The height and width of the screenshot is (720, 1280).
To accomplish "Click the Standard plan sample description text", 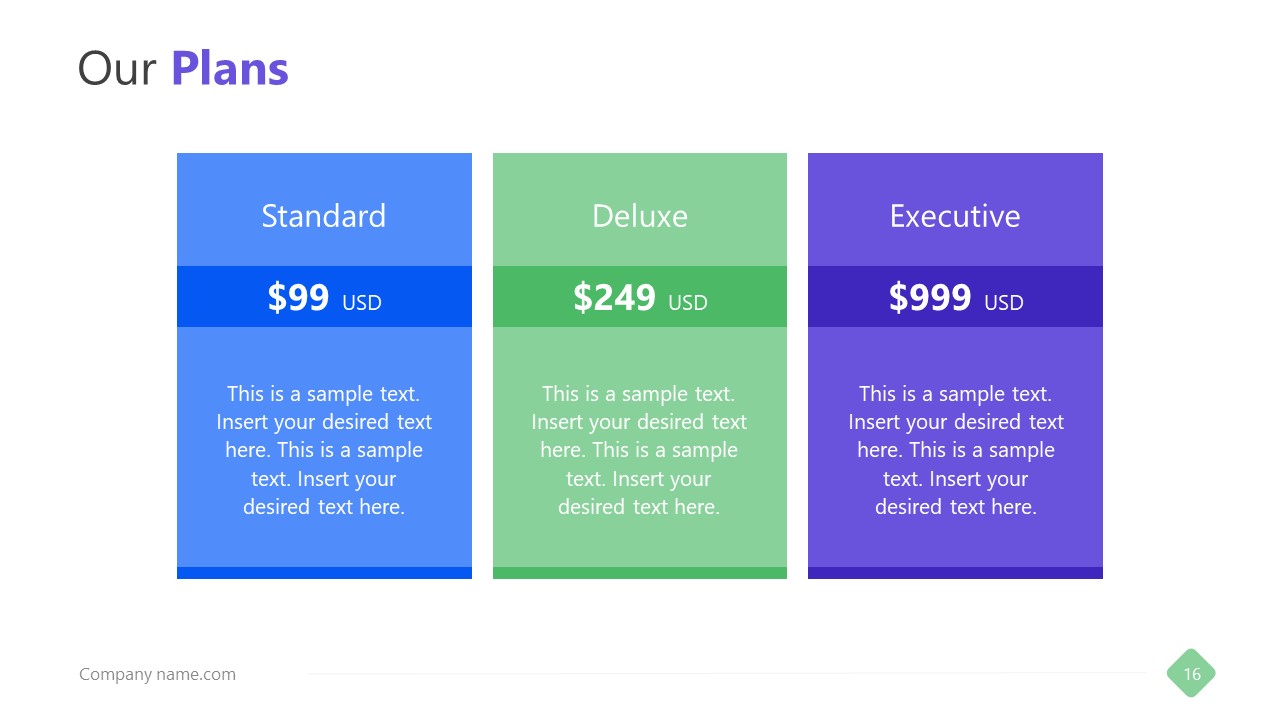I will click(324, 450).
